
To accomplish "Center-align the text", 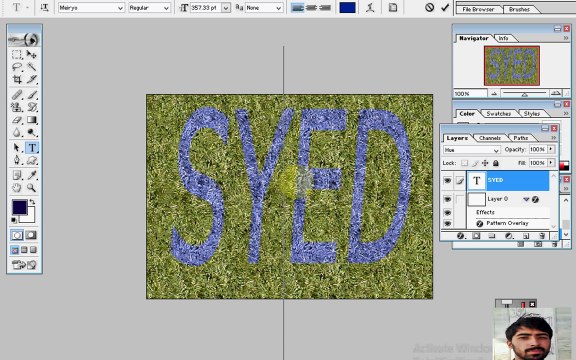I will tap(311, 7).
